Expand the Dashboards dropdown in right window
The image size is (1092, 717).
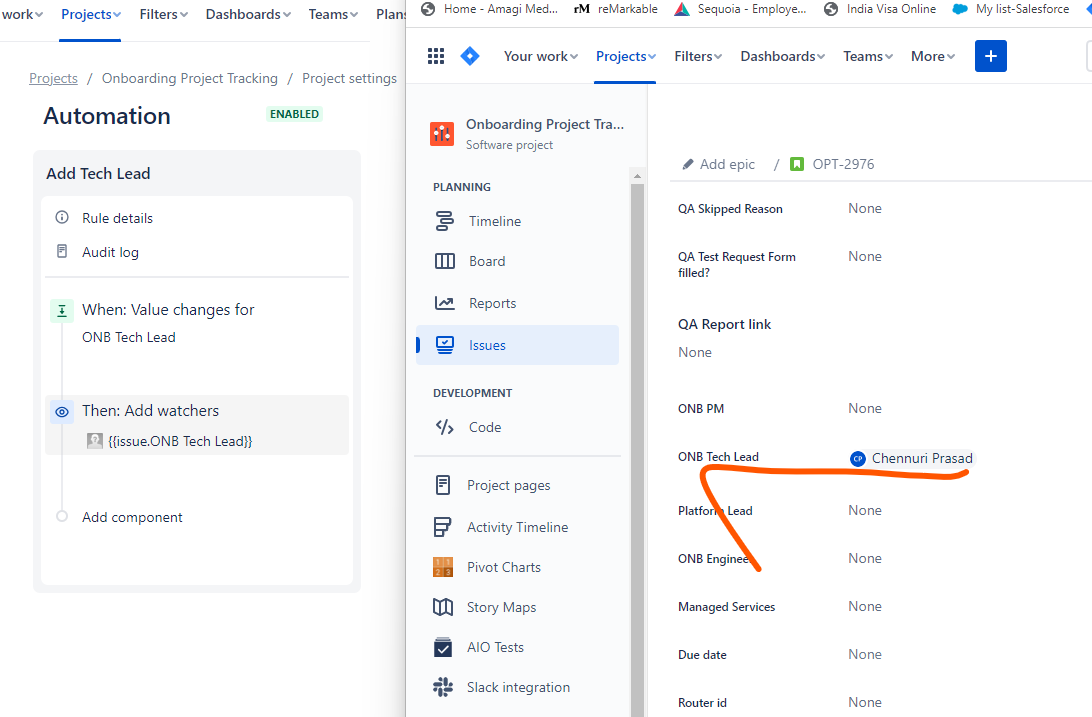782,56
